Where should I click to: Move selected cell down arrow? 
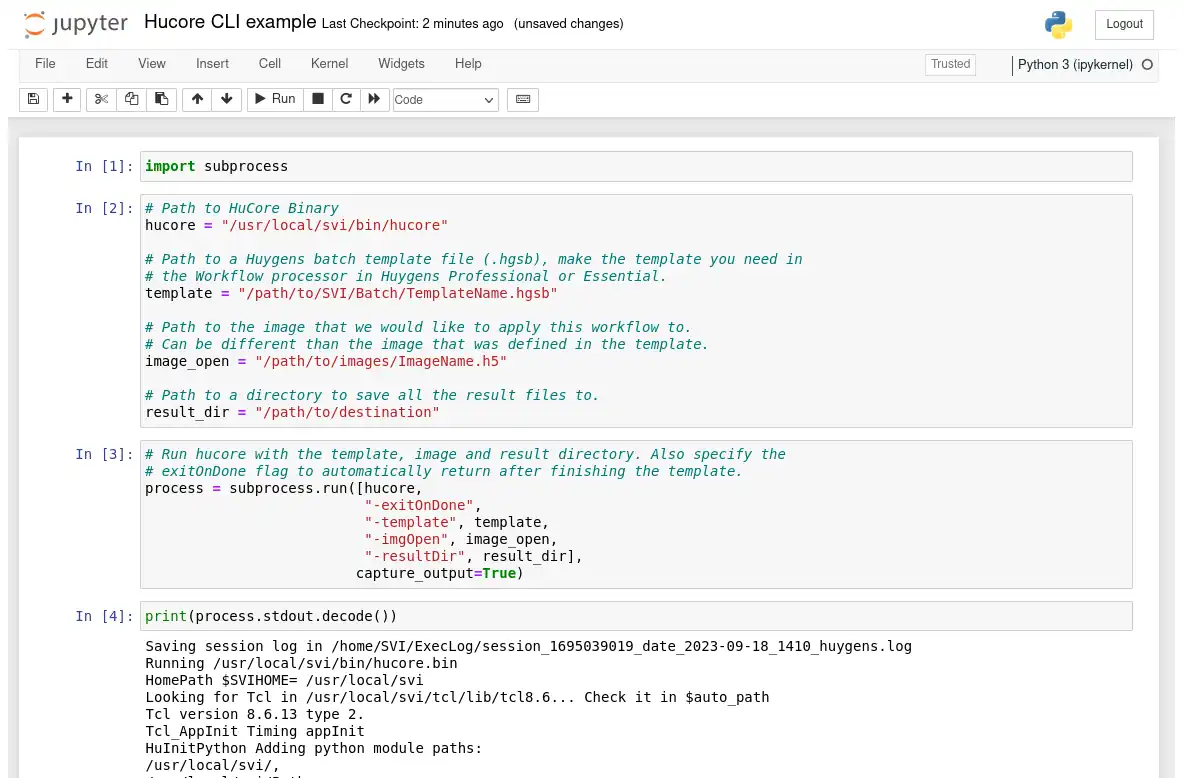pos(227,99)
